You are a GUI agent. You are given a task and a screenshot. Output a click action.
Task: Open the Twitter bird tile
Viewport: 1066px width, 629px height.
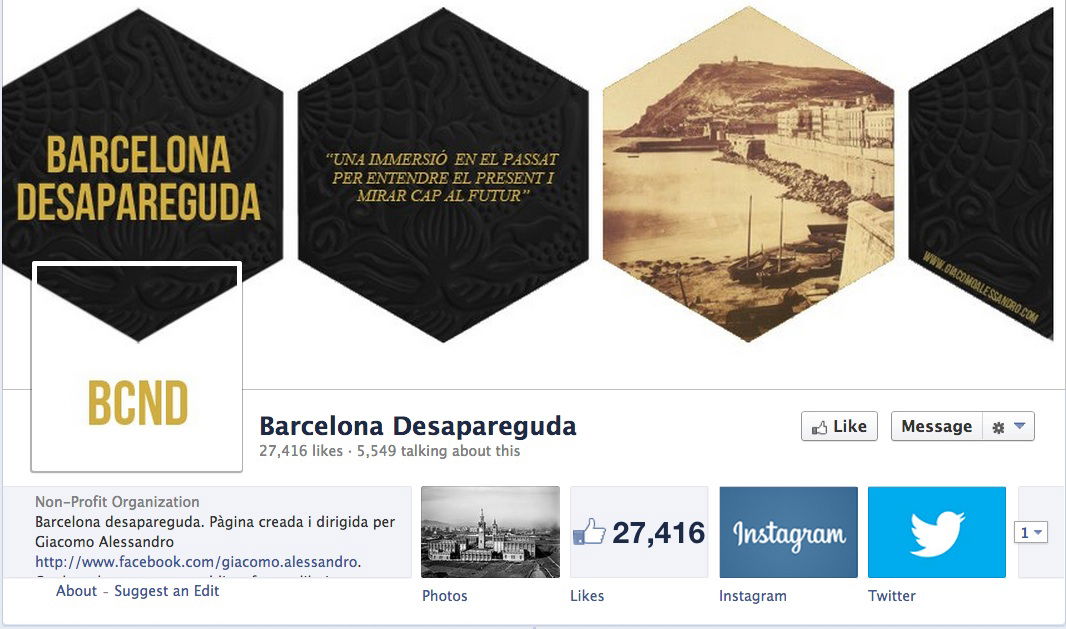click(x=937, y=532)
